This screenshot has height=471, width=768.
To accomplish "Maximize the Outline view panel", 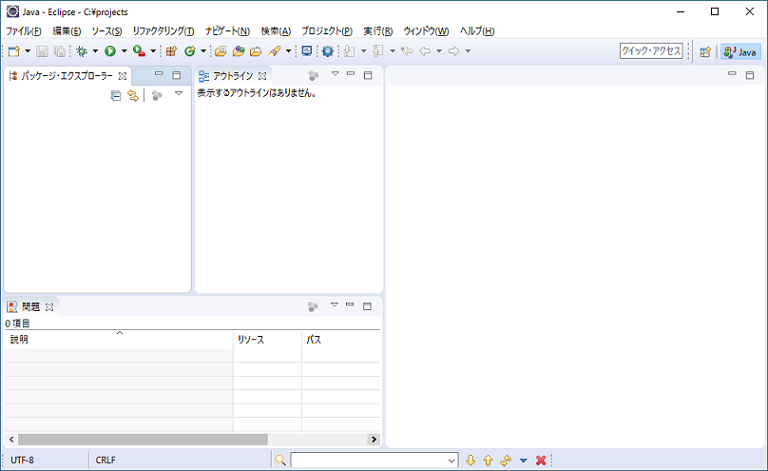I will coord(368,75).
